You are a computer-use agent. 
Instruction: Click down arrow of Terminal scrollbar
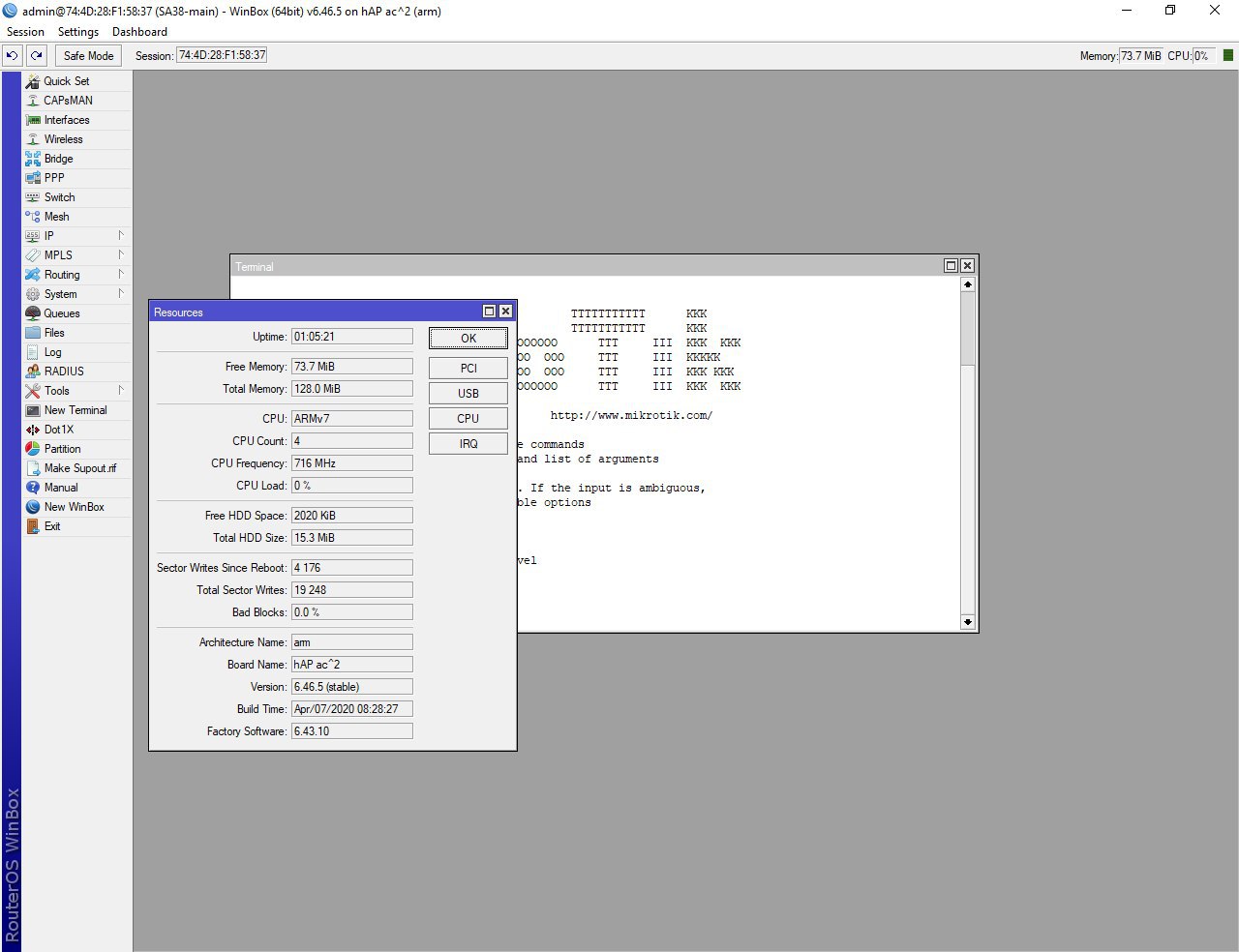pyautogui.click(x=968, y=622)
